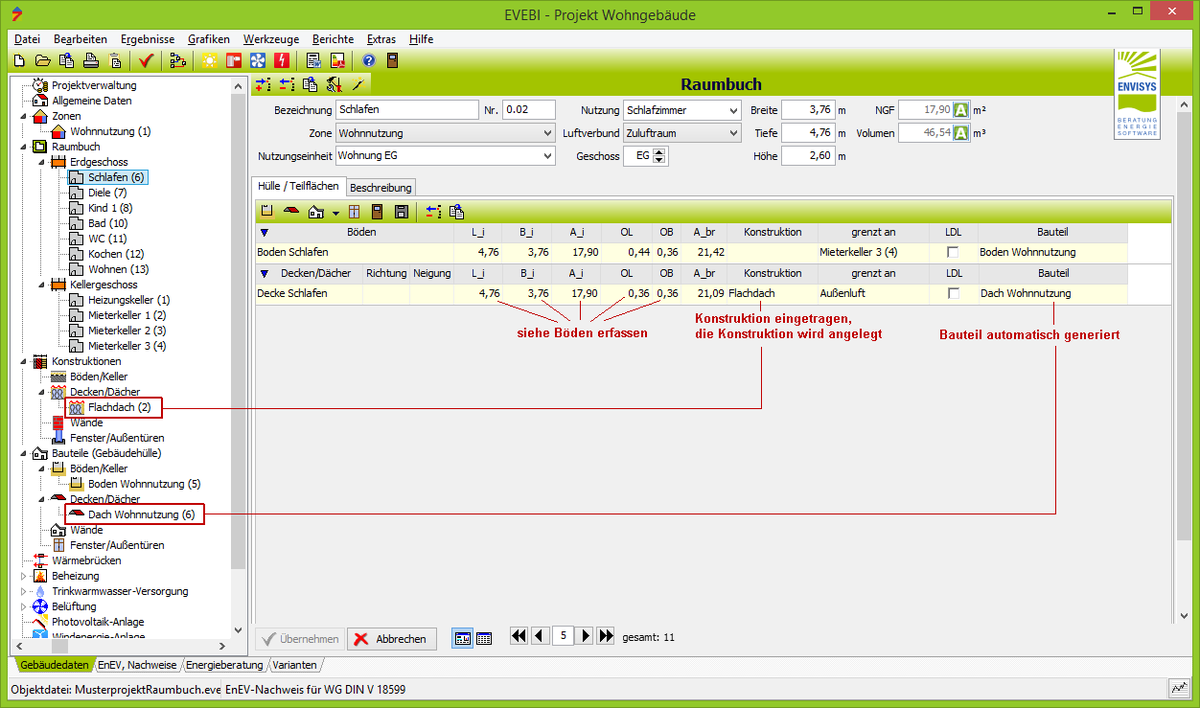Click the Bezeichnung field containing Schlafen

tap(407, 110)
